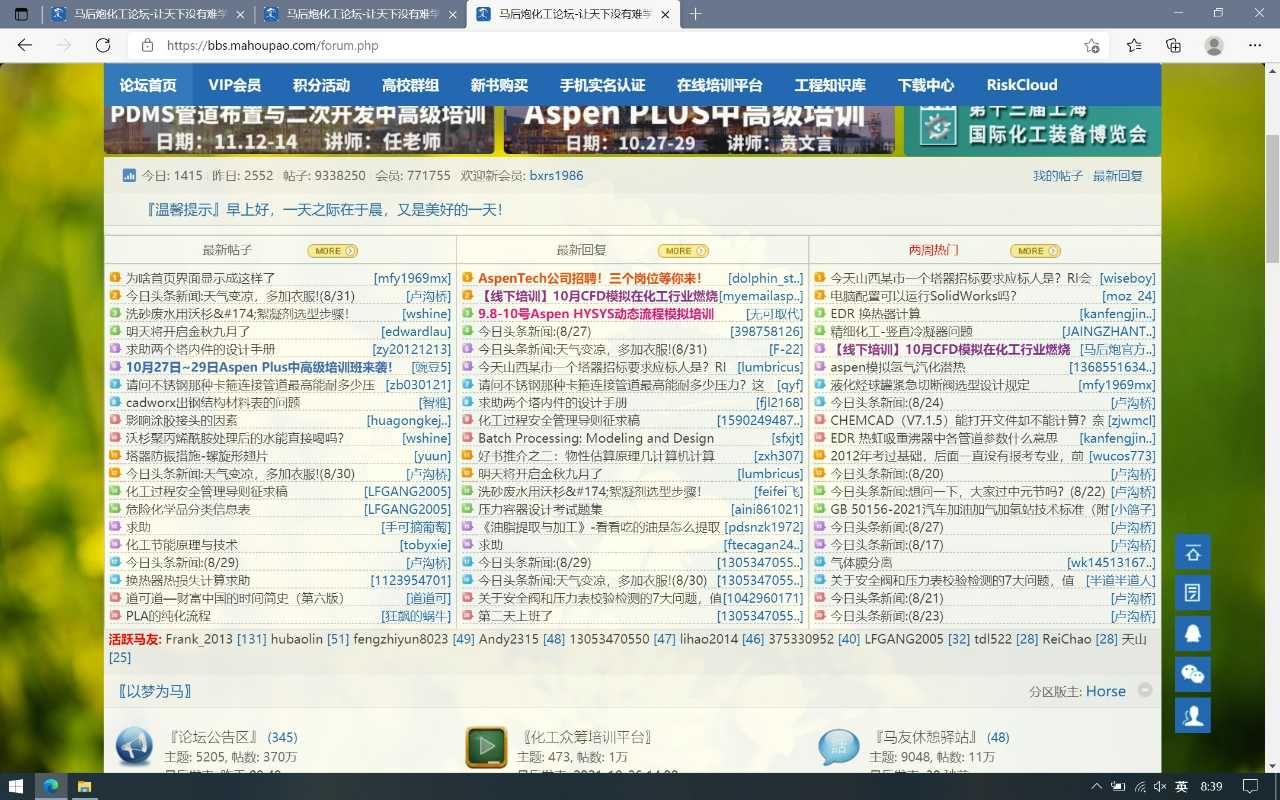Click the document floating sidebar icon

(x=1193, y=593)
